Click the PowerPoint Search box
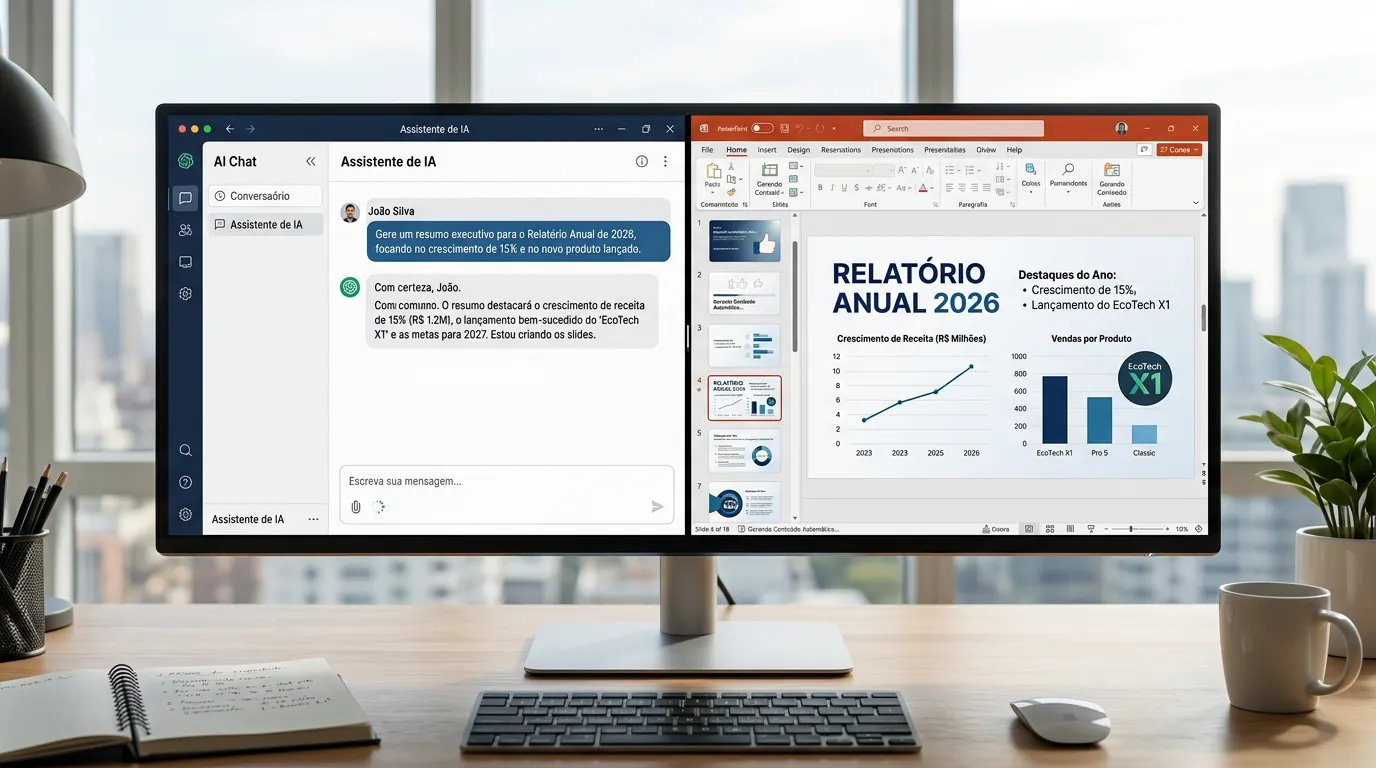1376x768 pixels. point(954,128)
